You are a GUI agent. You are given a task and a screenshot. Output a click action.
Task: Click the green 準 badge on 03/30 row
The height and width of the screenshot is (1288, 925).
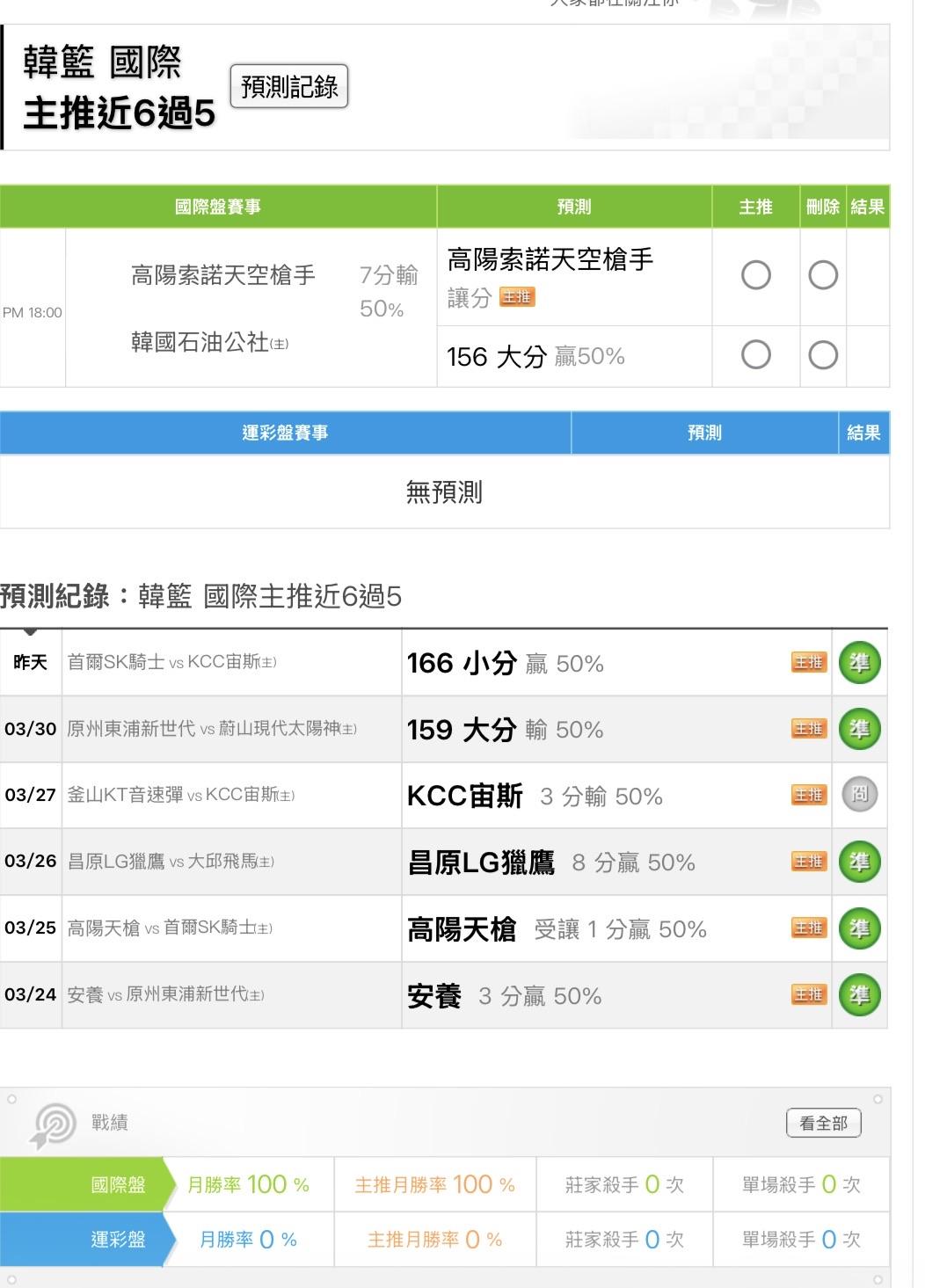pyautogui.click(x=859, y=730)
